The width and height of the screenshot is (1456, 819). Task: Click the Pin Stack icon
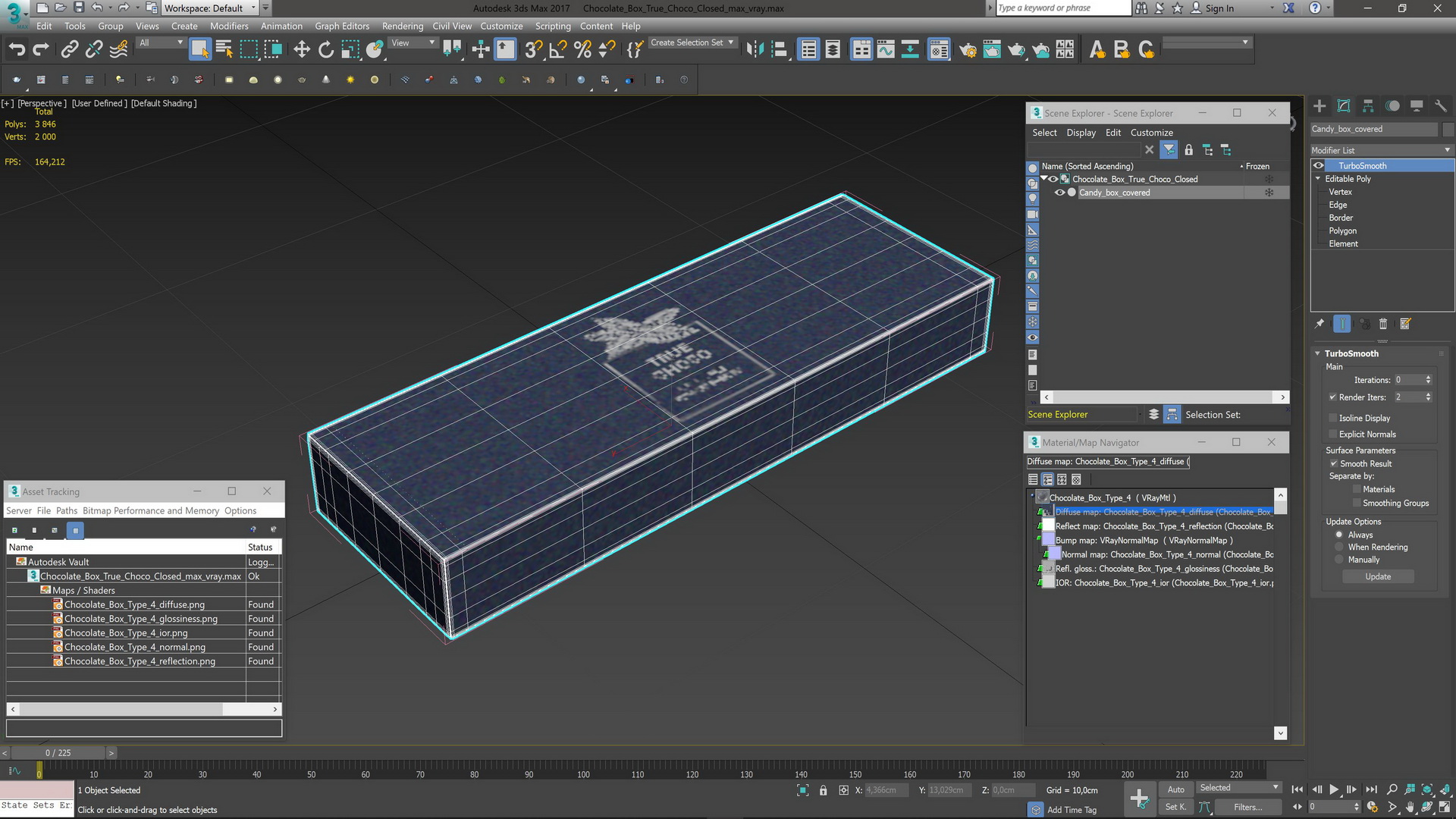click(1319, 324)
